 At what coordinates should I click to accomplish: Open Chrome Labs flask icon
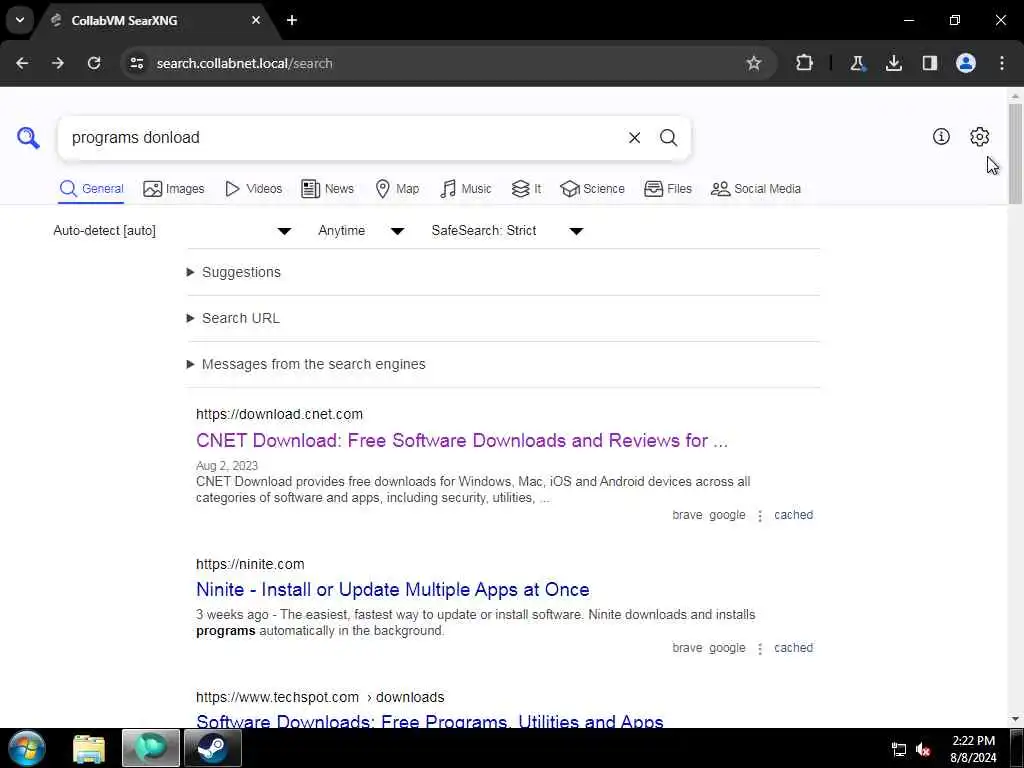[x=857, y=63]
